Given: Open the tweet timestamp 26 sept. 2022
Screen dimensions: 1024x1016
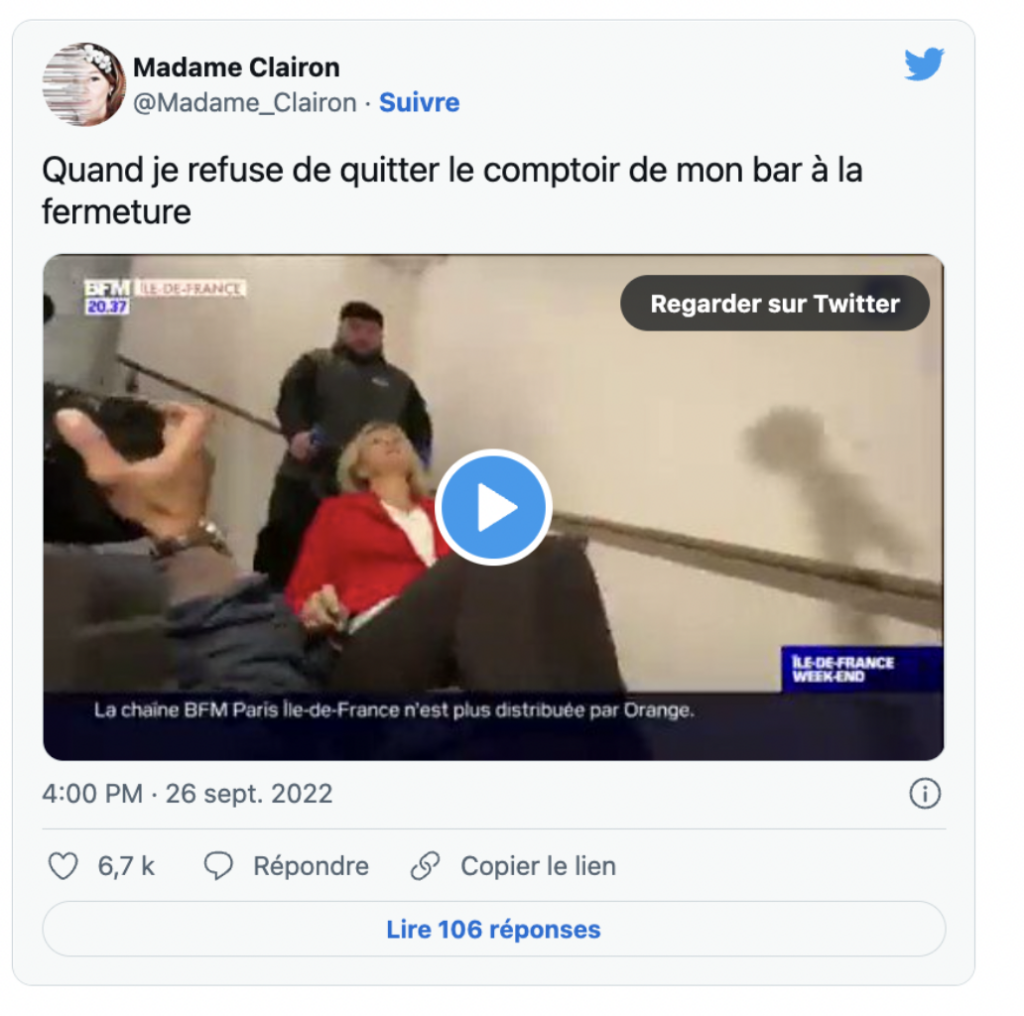Looking at the screenshot, I should (x=187, y=794).
